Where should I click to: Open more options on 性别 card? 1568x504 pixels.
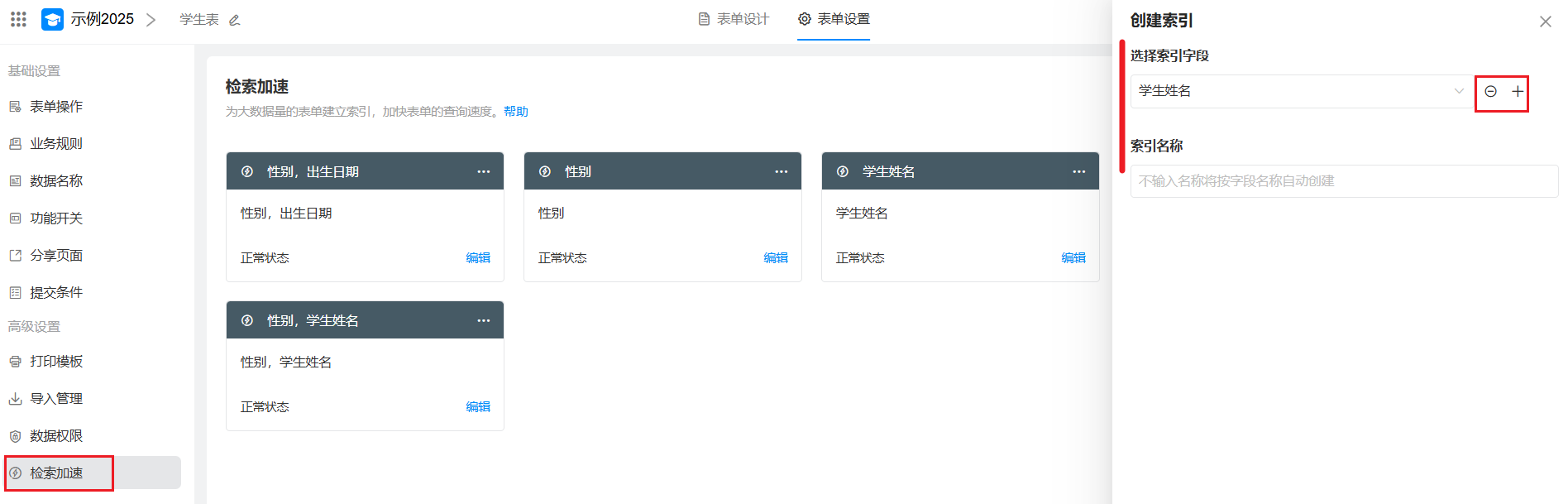point(782,171)
